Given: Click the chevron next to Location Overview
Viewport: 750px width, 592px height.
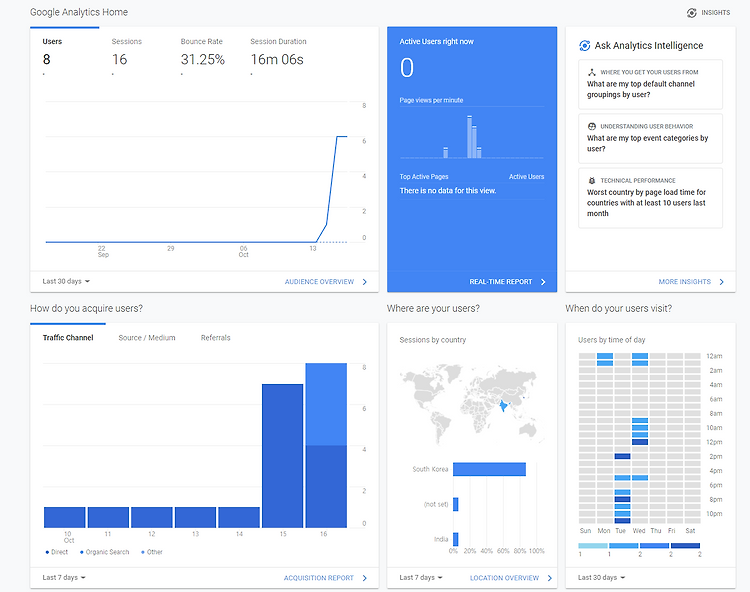Looking at the screenshot, I should (x=549, y=578).
